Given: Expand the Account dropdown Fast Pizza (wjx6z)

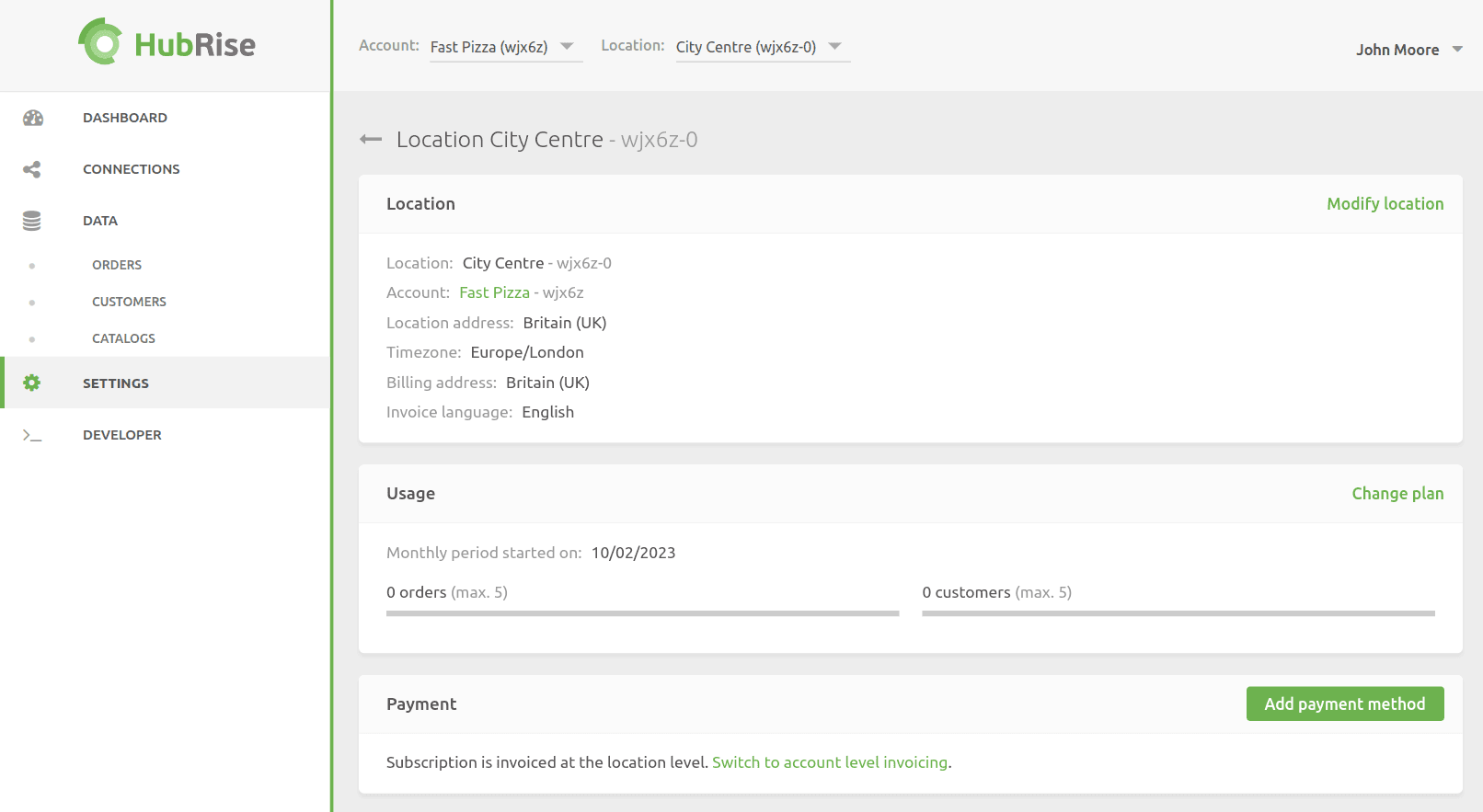Looking at the screenshot, I should tap(506, 47).
